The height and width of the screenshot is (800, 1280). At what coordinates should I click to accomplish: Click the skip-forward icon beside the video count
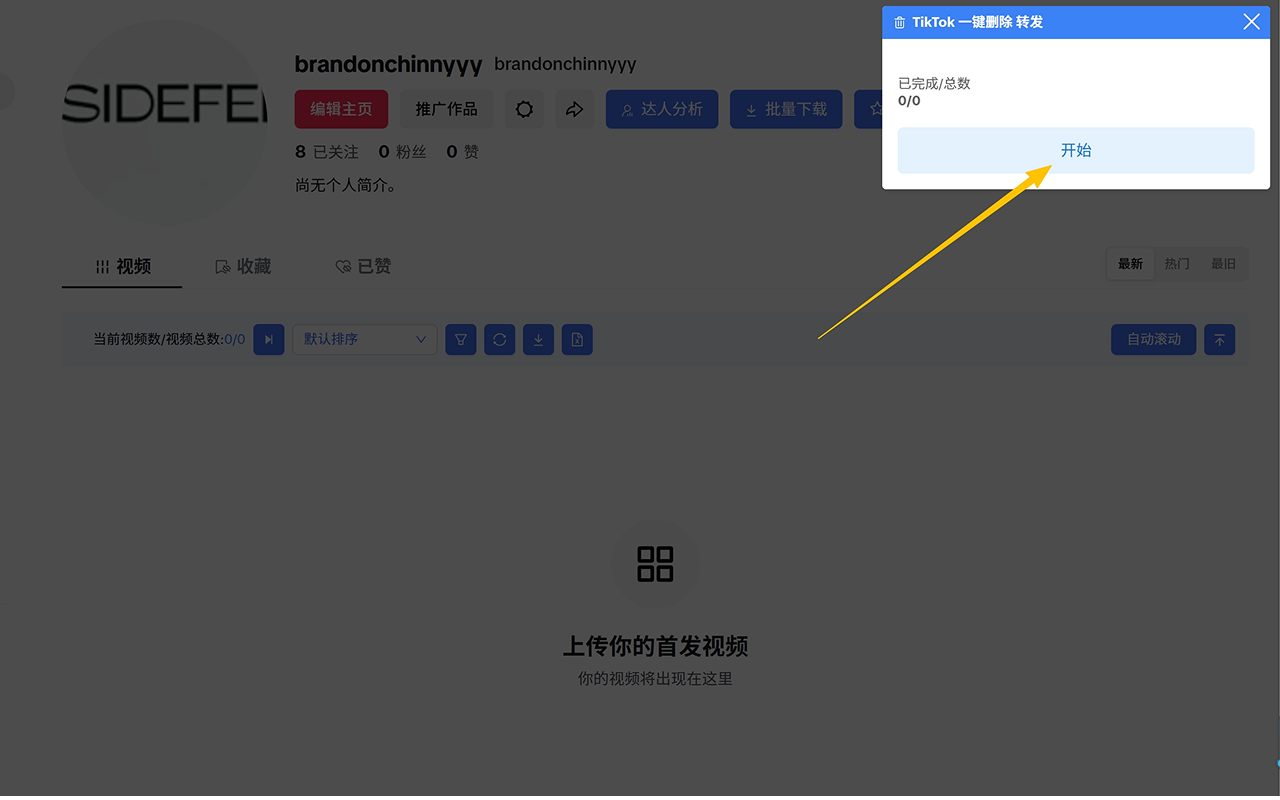(268, 339)
